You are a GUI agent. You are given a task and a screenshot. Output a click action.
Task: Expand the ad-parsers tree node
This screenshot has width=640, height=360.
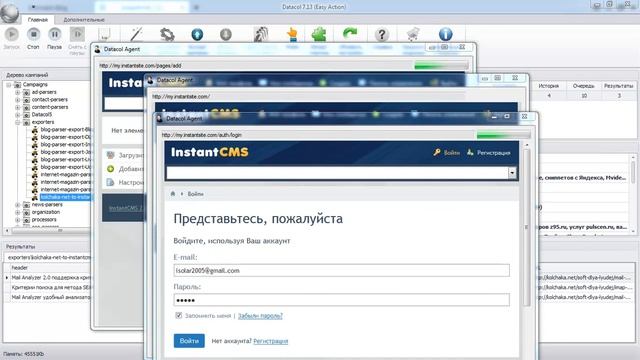pyautogui.click(x=18, y=92)
